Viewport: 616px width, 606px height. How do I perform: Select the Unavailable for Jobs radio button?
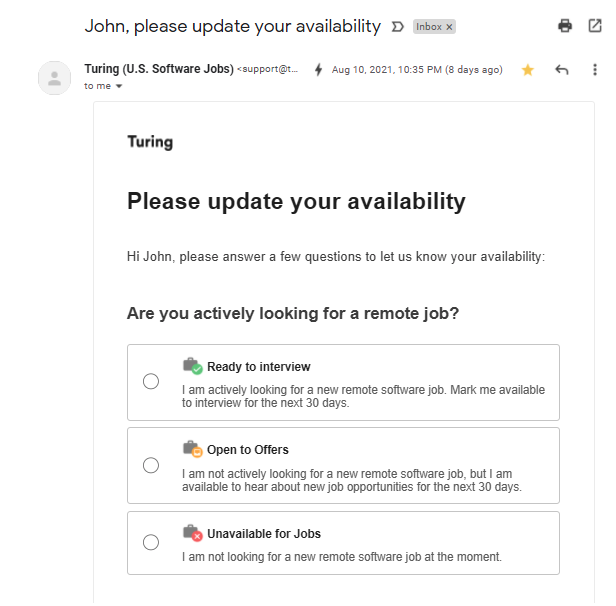pyautogui.click(x=151, y=542)
